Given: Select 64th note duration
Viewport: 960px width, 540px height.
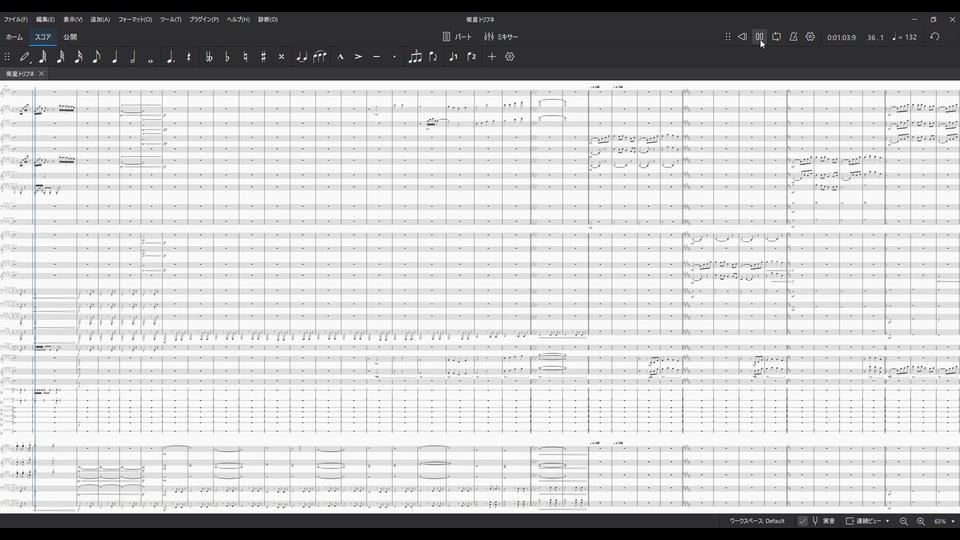Looking at the screenshot, I should click(x=43, y=57).
